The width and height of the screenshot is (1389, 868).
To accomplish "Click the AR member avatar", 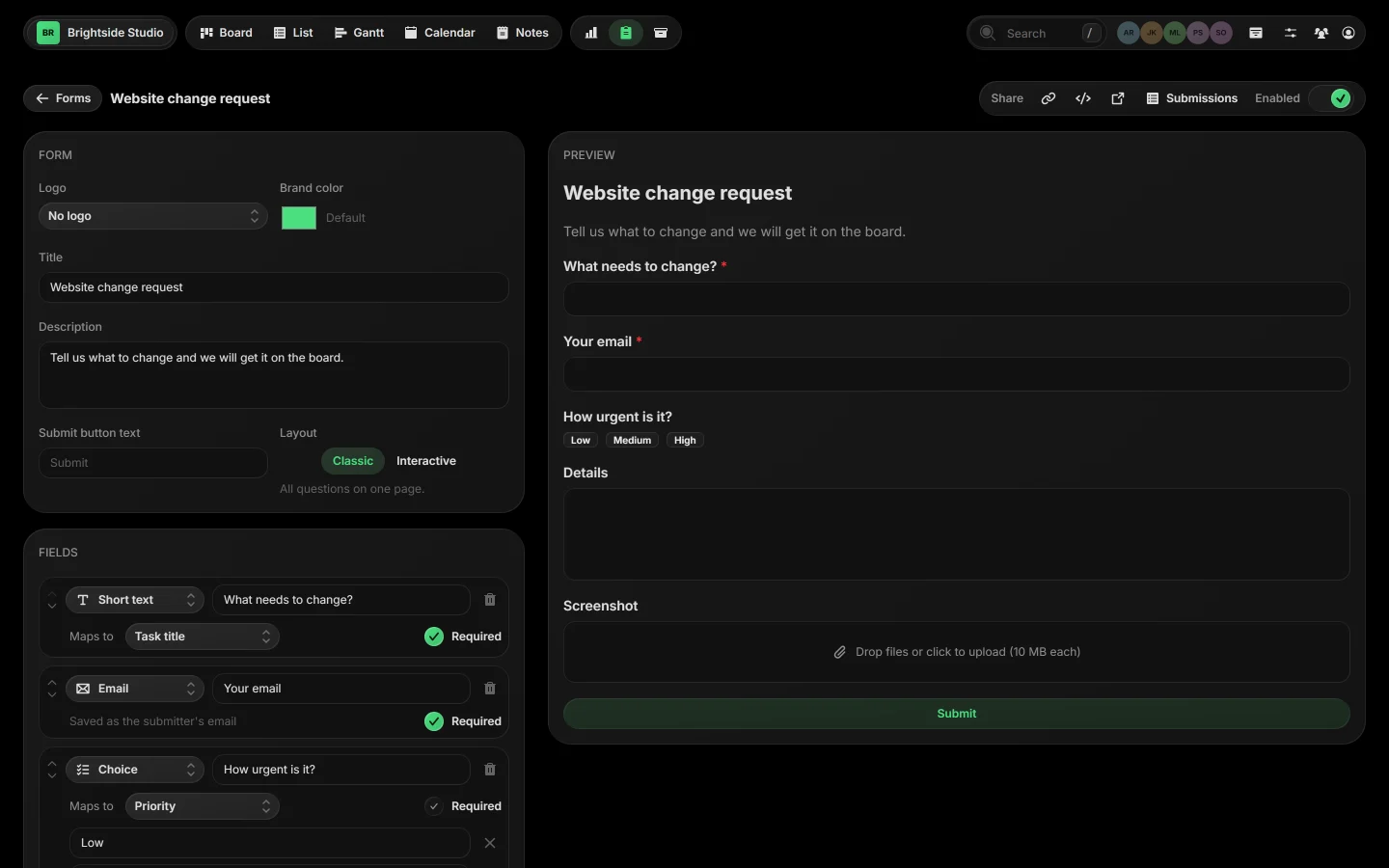I will [x=1129, y=33].
